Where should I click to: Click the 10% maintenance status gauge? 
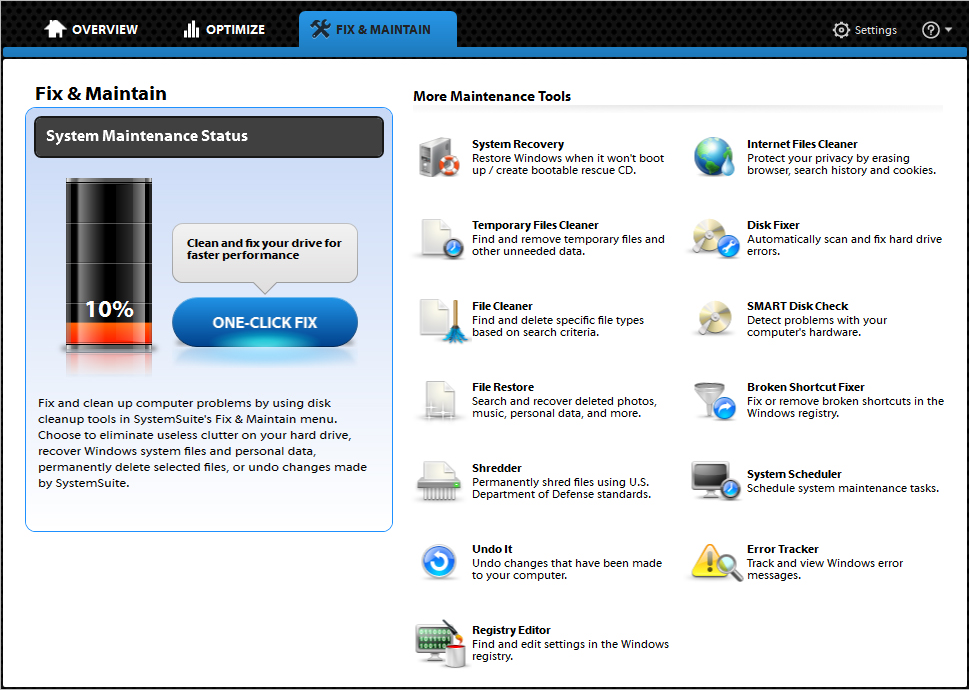109,265
